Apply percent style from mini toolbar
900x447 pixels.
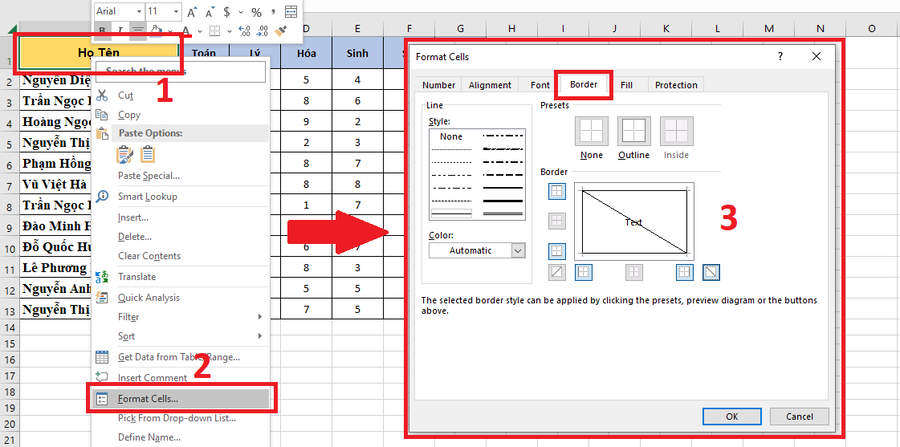click(x=256, y=11)
